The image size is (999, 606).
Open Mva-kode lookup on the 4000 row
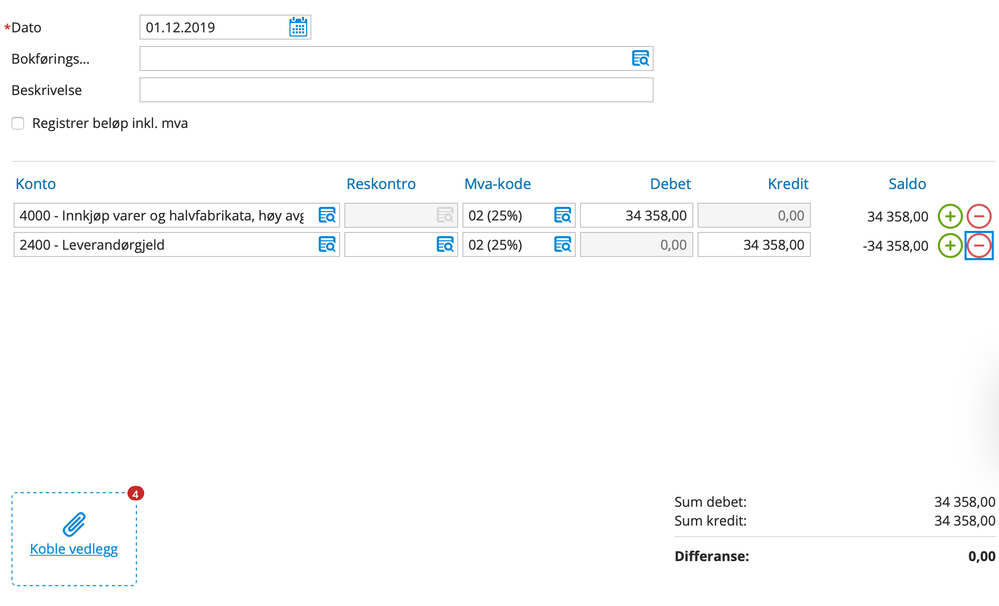pyautogui.click(x=561, y=214)
